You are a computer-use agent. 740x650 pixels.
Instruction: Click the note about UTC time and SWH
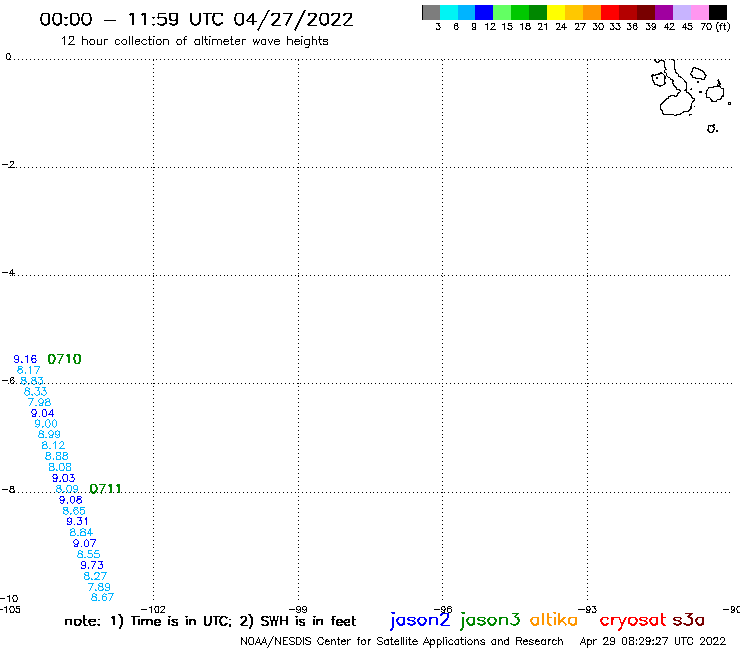click(x=210, y=621)
